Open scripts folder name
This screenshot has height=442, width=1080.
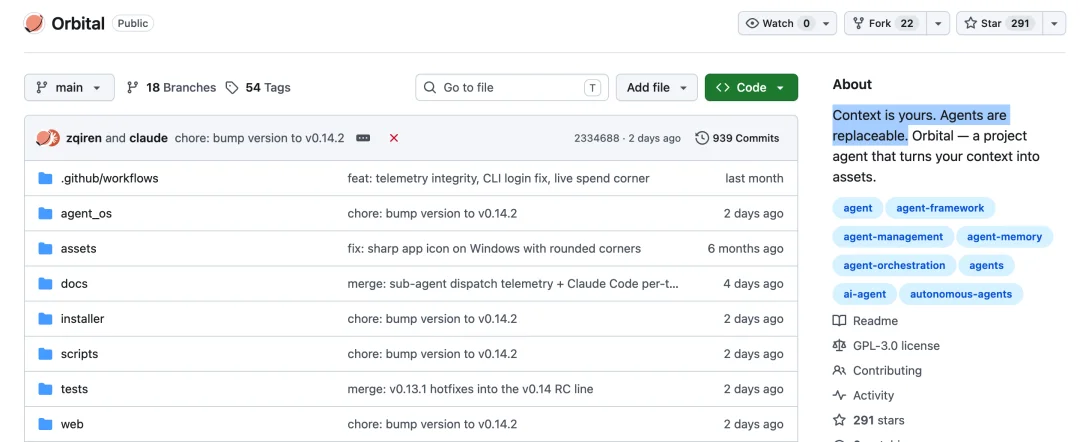click(79, 354)
